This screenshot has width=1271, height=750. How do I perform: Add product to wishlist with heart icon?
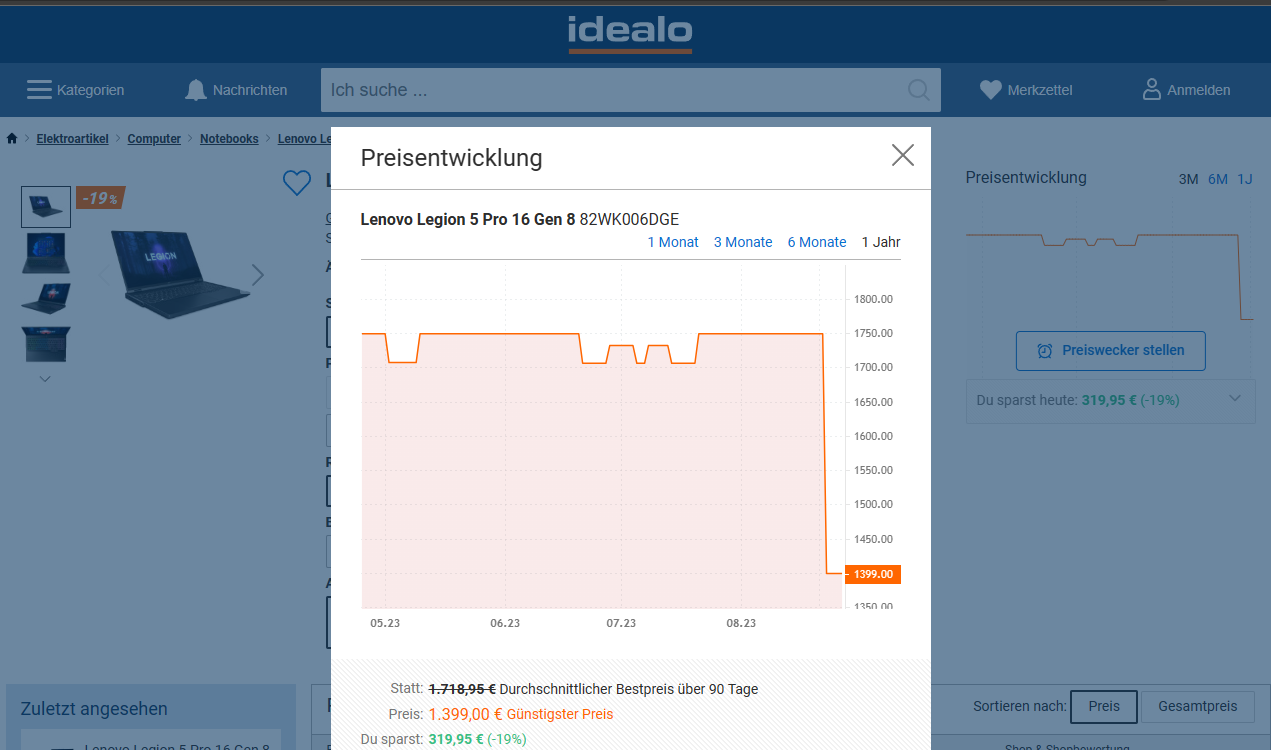pos(297,182)
